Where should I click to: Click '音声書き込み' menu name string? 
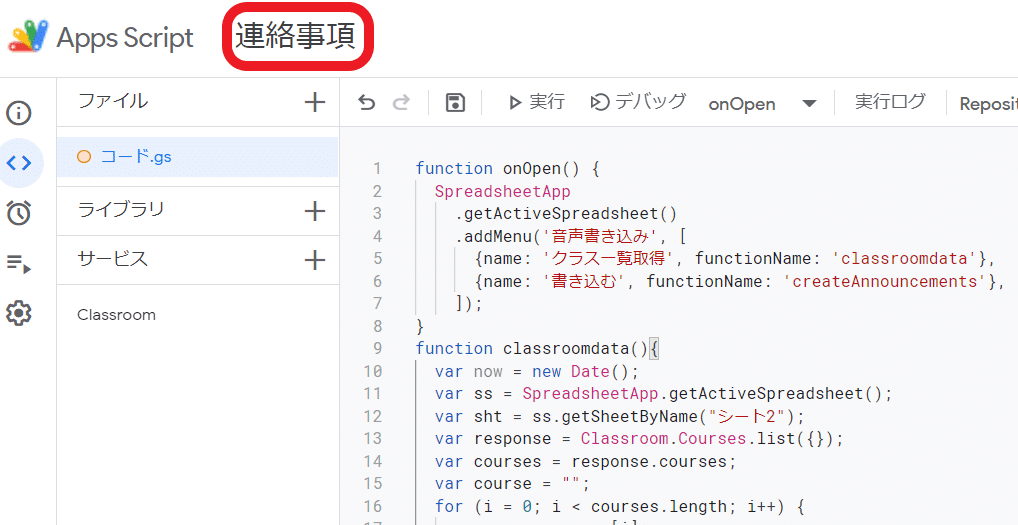pos(602,236)
